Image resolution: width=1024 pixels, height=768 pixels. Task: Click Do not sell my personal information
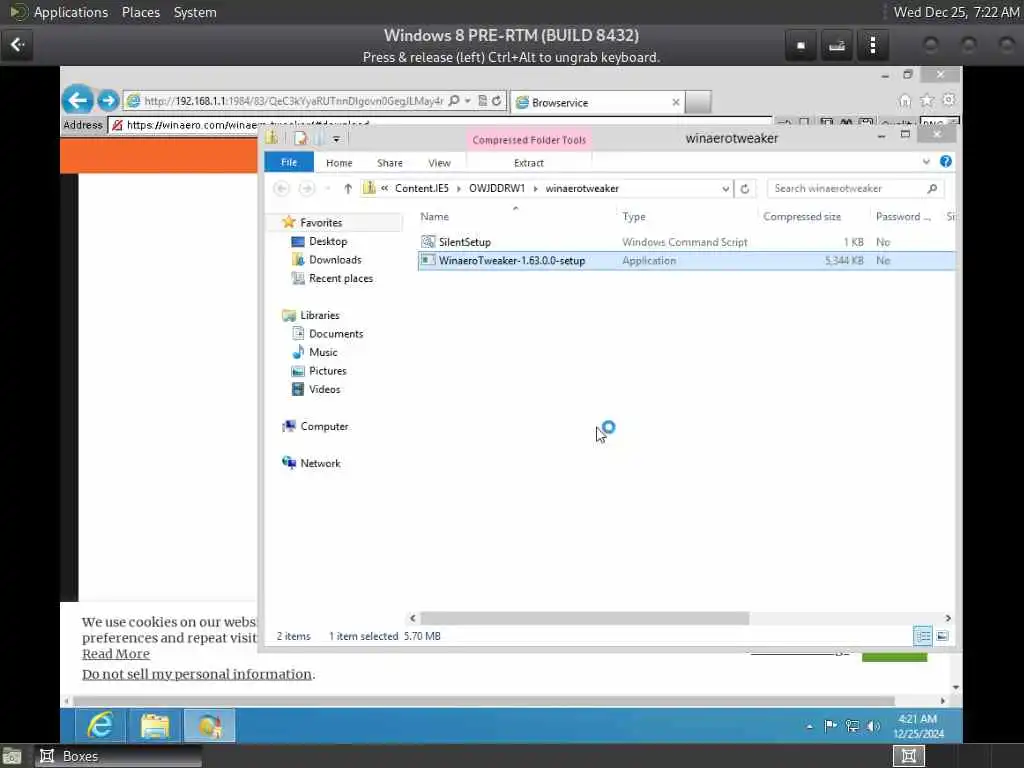tap(197, 674)
